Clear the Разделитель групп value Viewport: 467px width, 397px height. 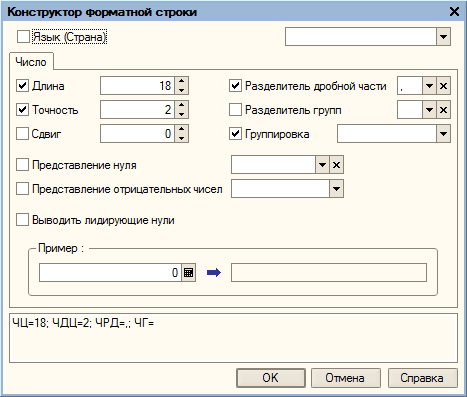[x=443, y=110]
